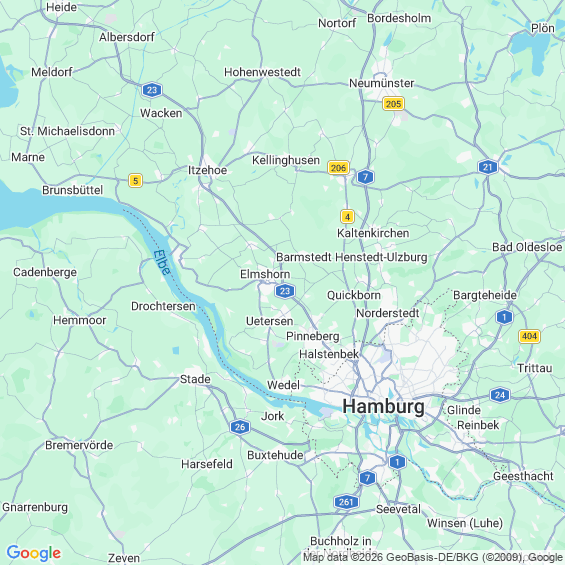Click the Map data attribution text
Viewport: 565px width, 565px height.
coord(433,557)
